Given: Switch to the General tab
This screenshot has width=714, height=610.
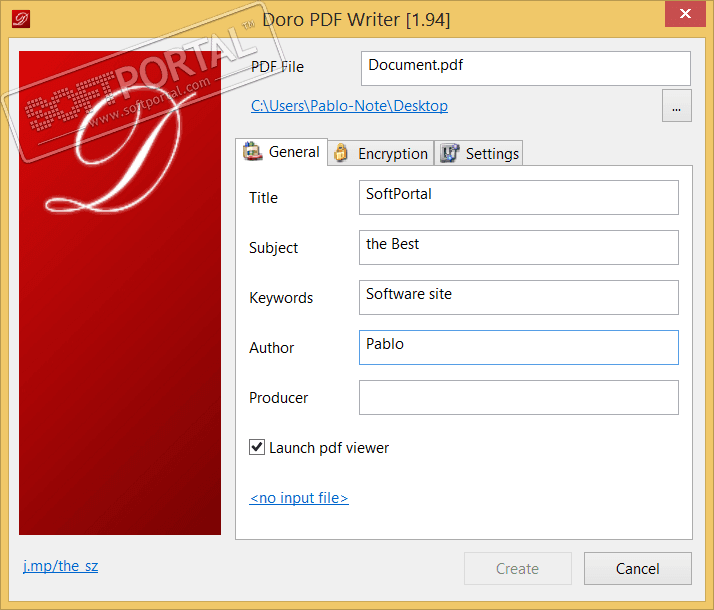Looking at the screenshot, I should [x=281, y=152].
